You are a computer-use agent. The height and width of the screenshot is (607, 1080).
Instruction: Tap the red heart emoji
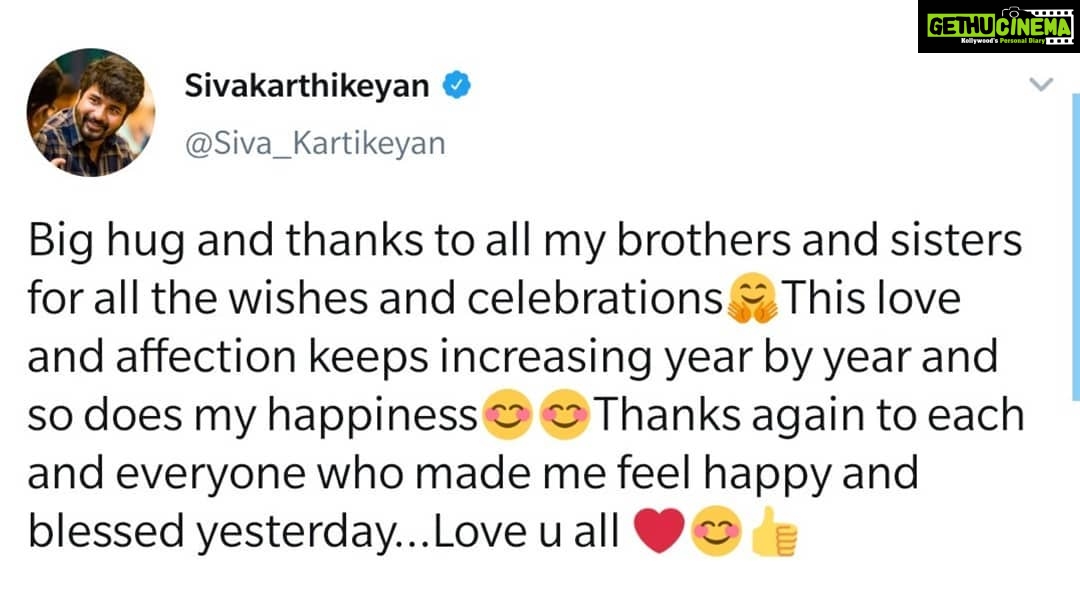coord(659,531)
